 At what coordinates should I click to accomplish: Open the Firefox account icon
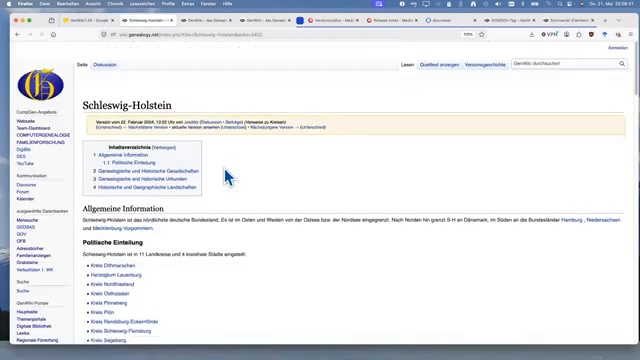tap(567, 35)
